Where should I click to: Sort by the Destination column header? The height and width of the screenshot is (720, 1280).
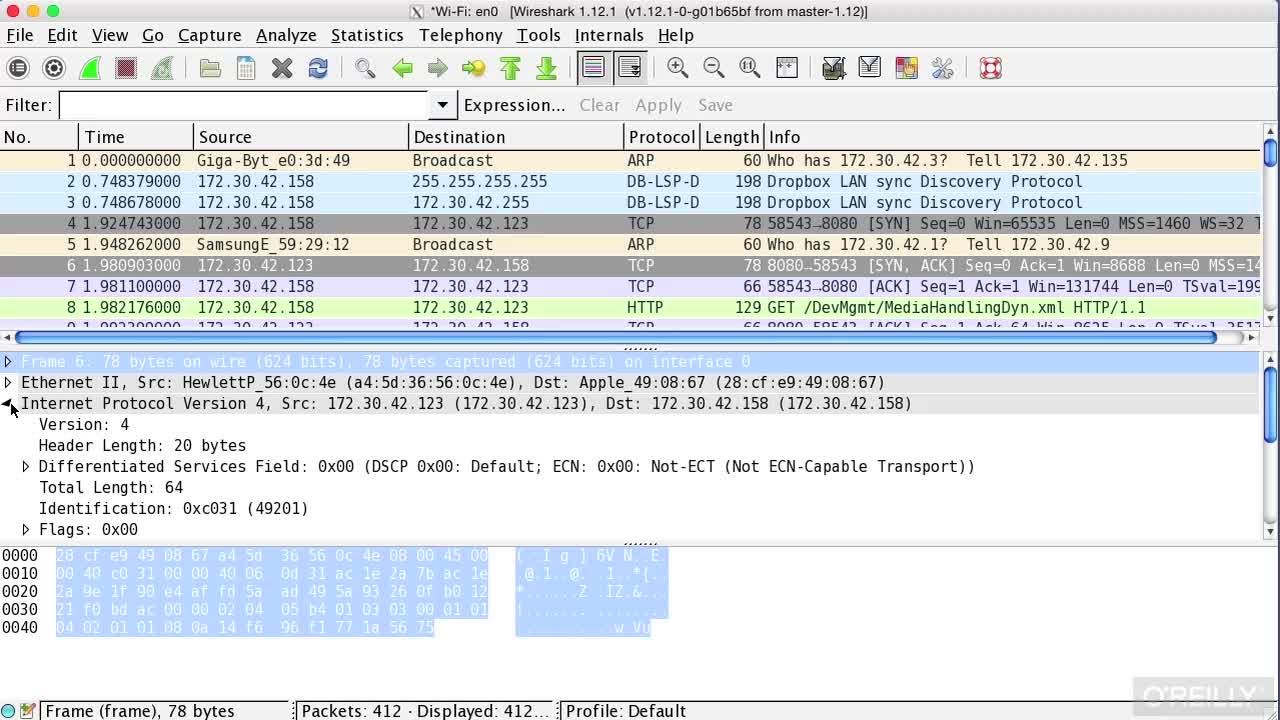pos(516,137)
